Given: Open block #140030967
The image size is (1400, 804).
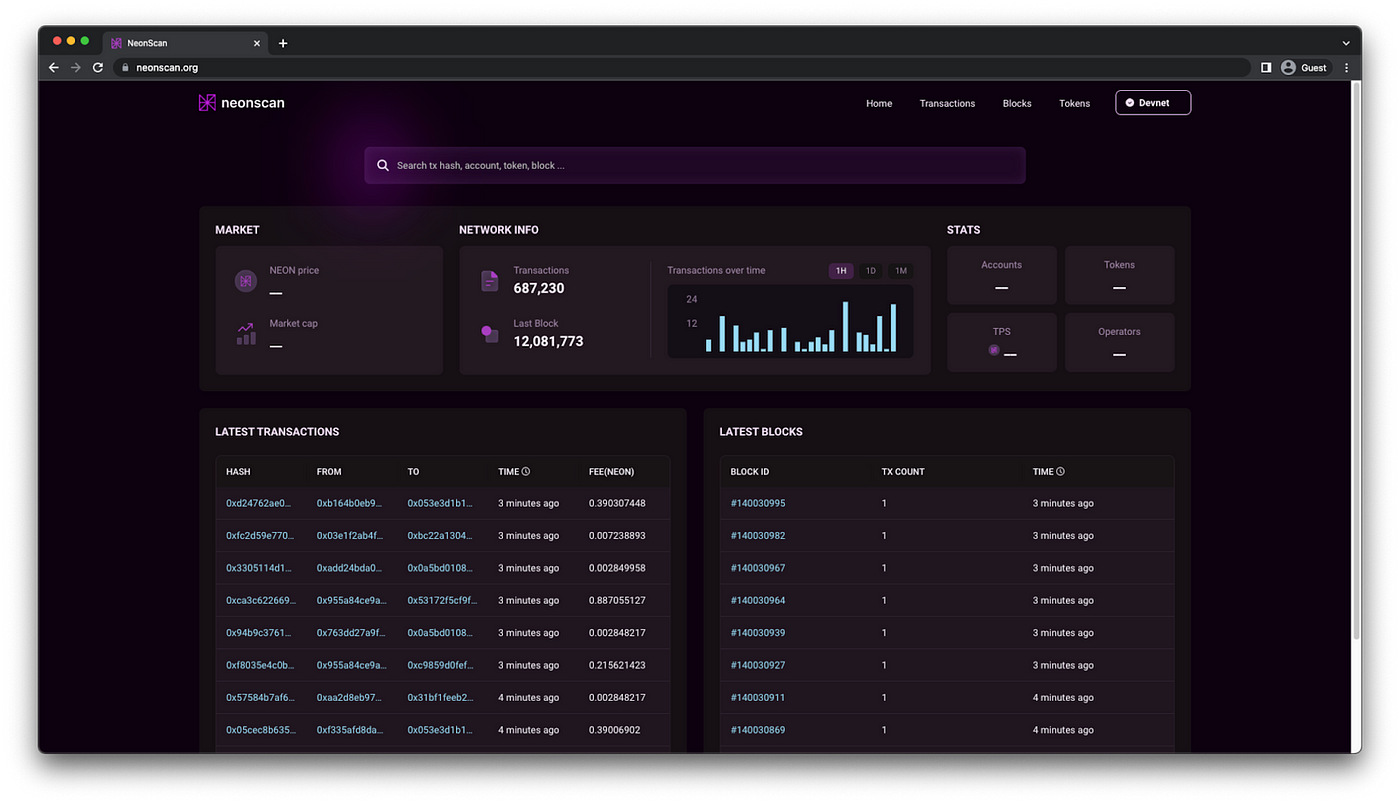Looking at the screenshot, I should pyautogui.click(x=758, y=568).
